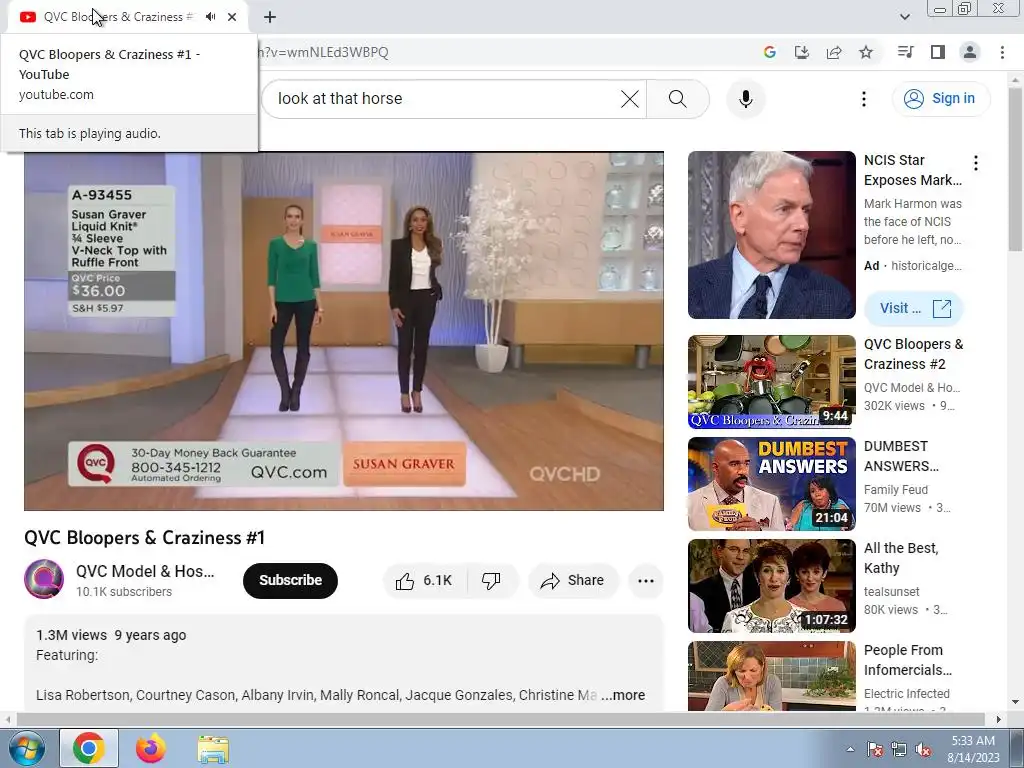
Task: Bookmark this page with the star icon
Action: click(866, 52)
